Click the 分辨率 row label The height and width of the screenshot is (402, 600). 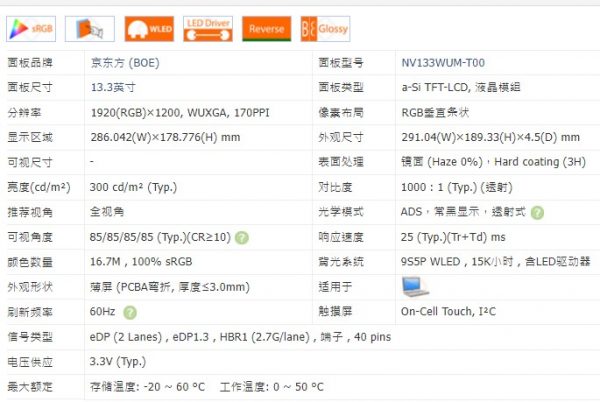(24, 112)
